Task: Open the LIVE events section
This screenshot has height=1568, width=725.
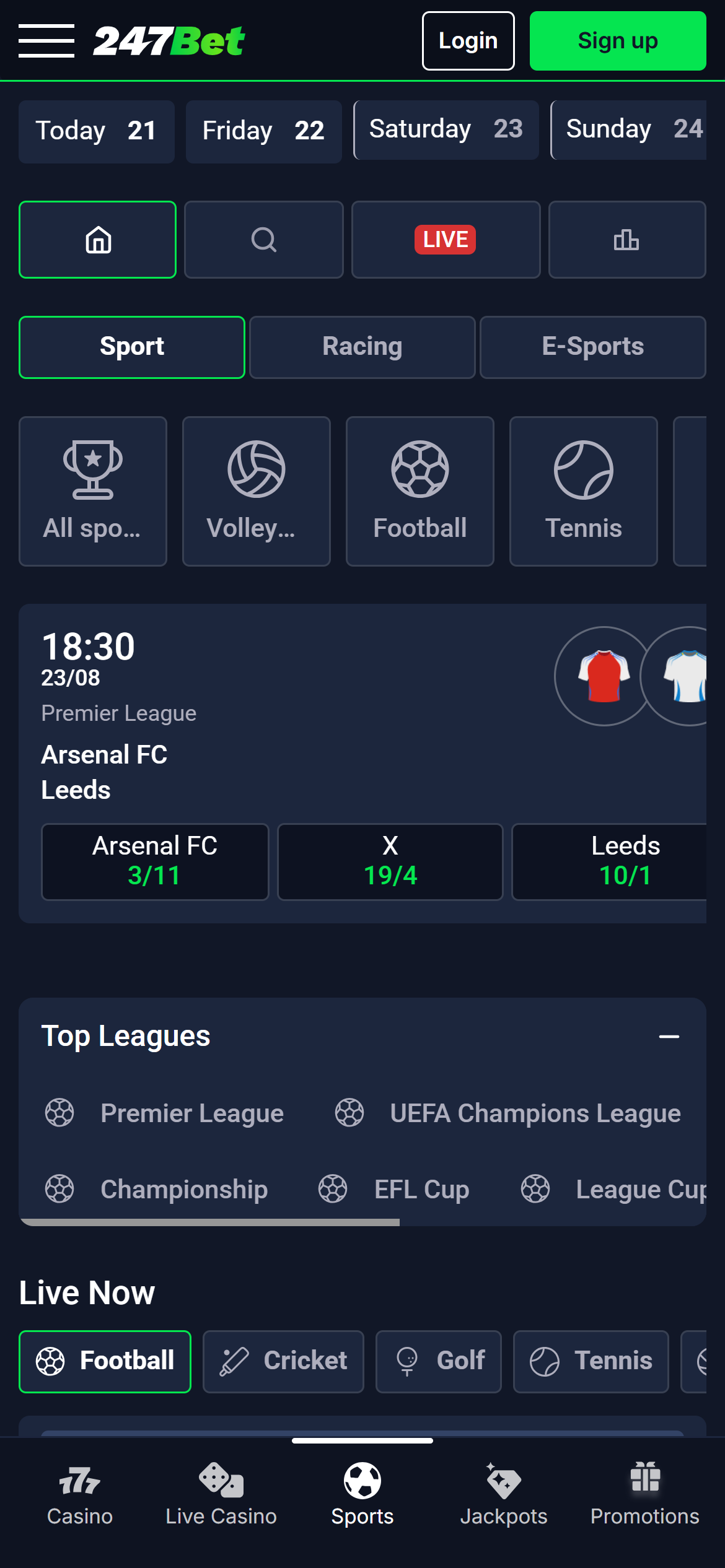Action: (445, 240)
